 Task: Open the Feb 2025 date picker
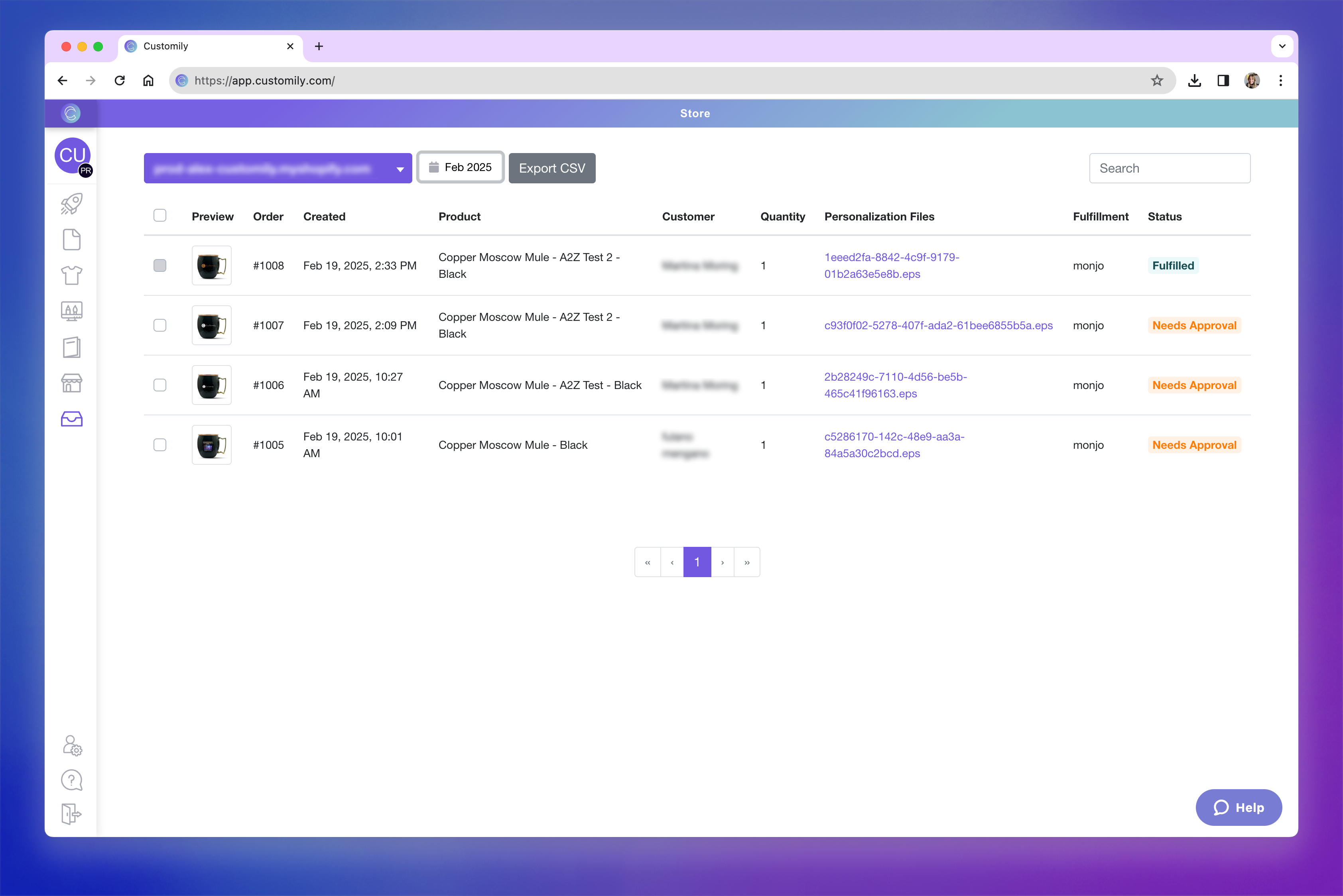[460, 167]
